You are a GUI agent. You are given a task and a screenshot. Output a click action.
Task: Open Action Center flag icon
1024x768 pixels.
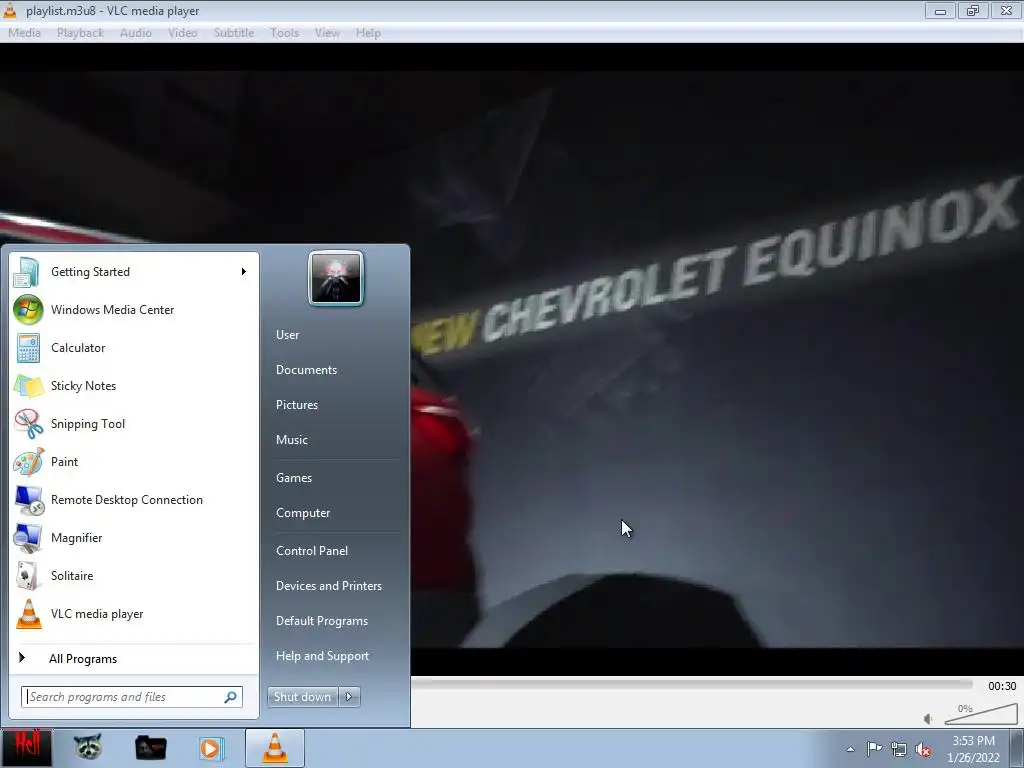tap(874, 749)
